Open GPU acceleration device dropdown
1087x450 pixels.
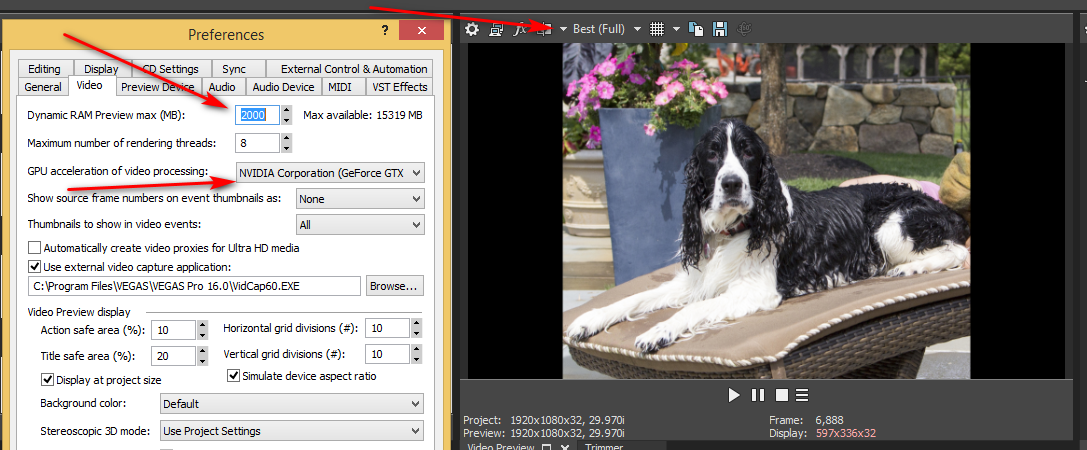point(330,173)
